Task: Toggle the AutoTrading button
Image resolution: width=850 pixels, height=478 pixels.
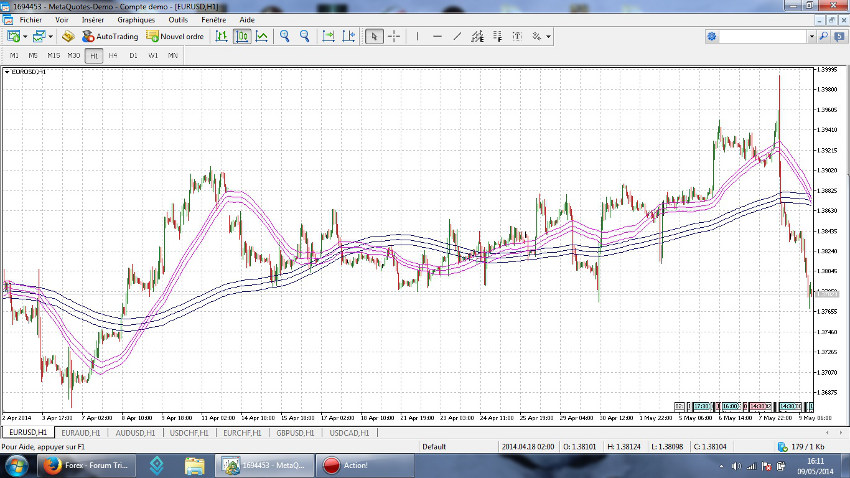Action: click(110, 36)
